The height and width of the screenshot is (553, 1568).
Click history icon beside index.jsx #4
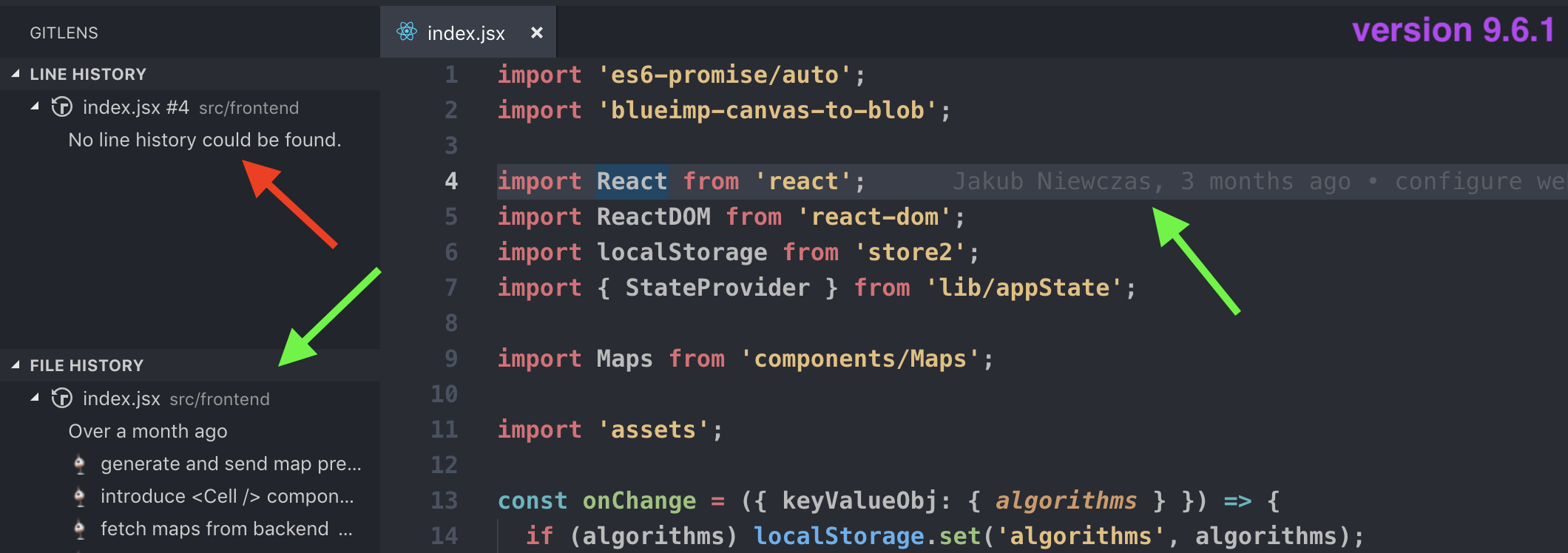[62, 107]
